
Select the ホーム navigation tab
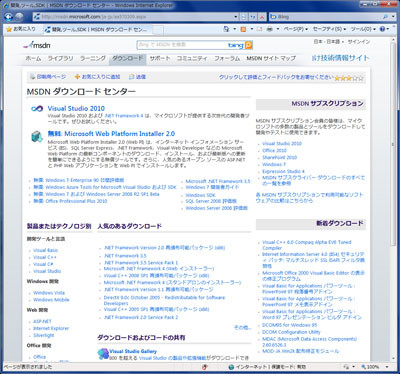pyautogui.click(x=33, y=59)
